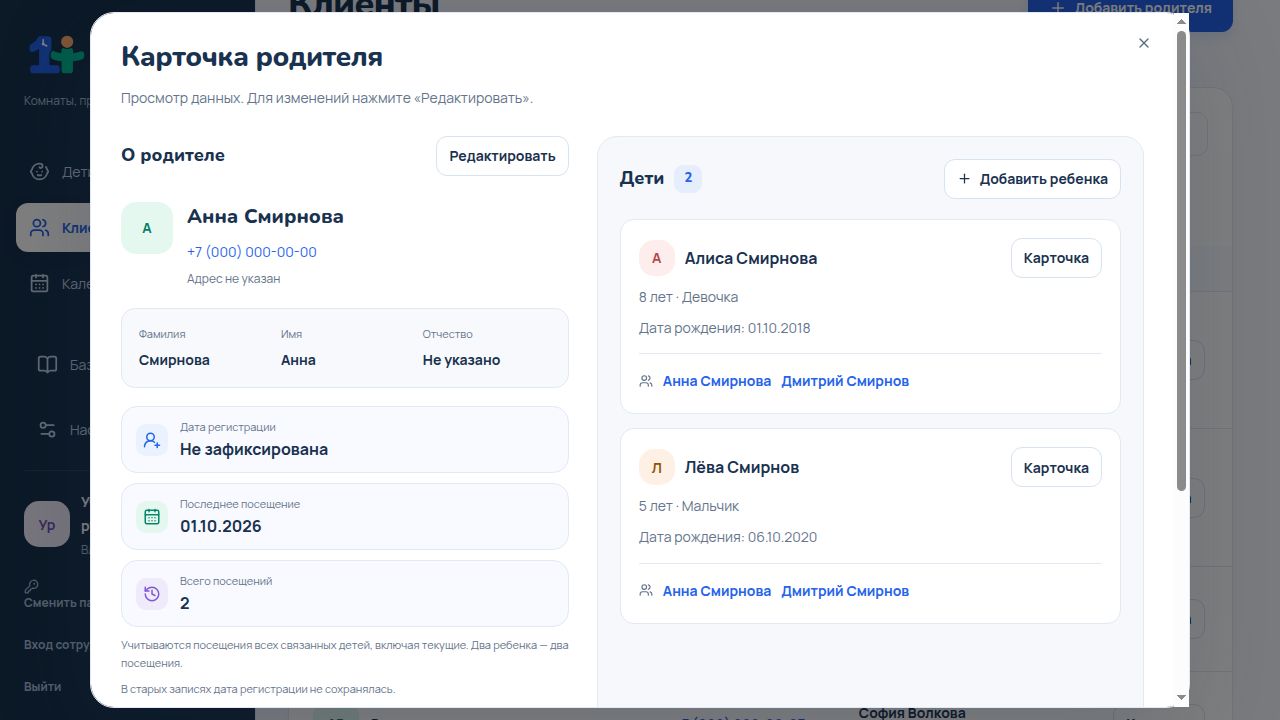Click the green avatar A of Анна Смирнова

pyautogui.click(x=147, y=228)
